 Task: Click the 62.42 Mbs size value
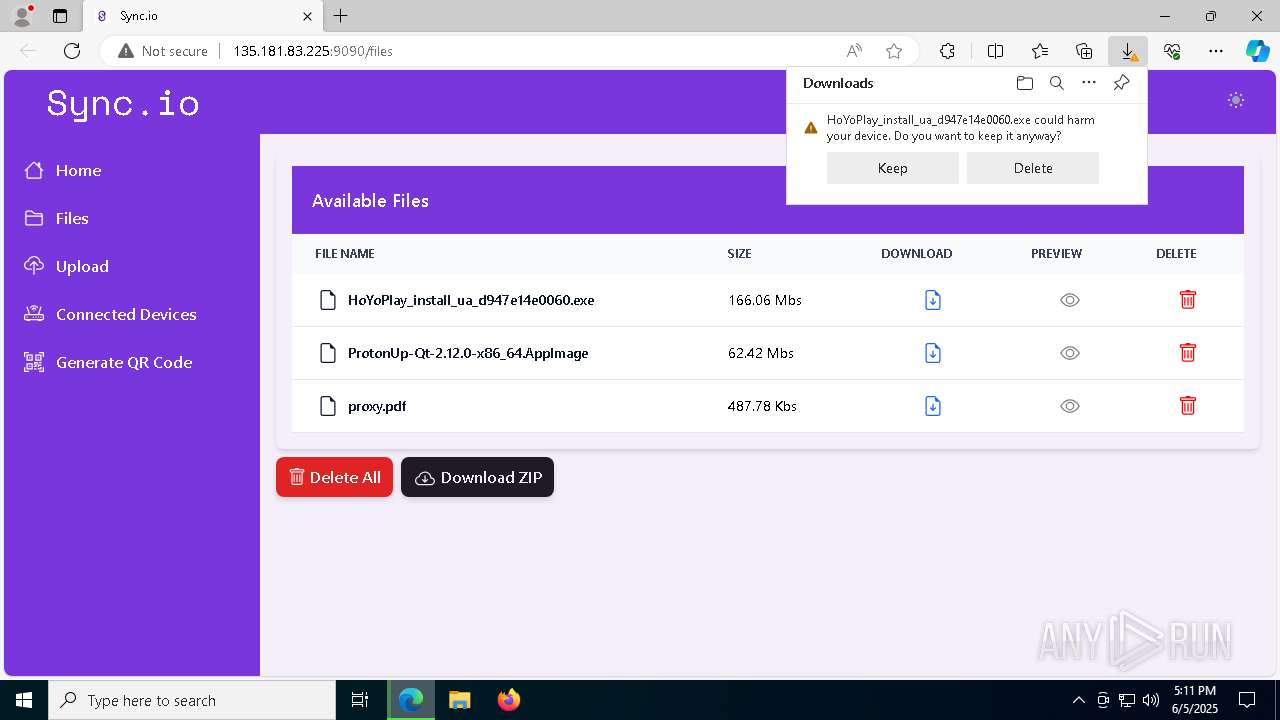point(761,353)
